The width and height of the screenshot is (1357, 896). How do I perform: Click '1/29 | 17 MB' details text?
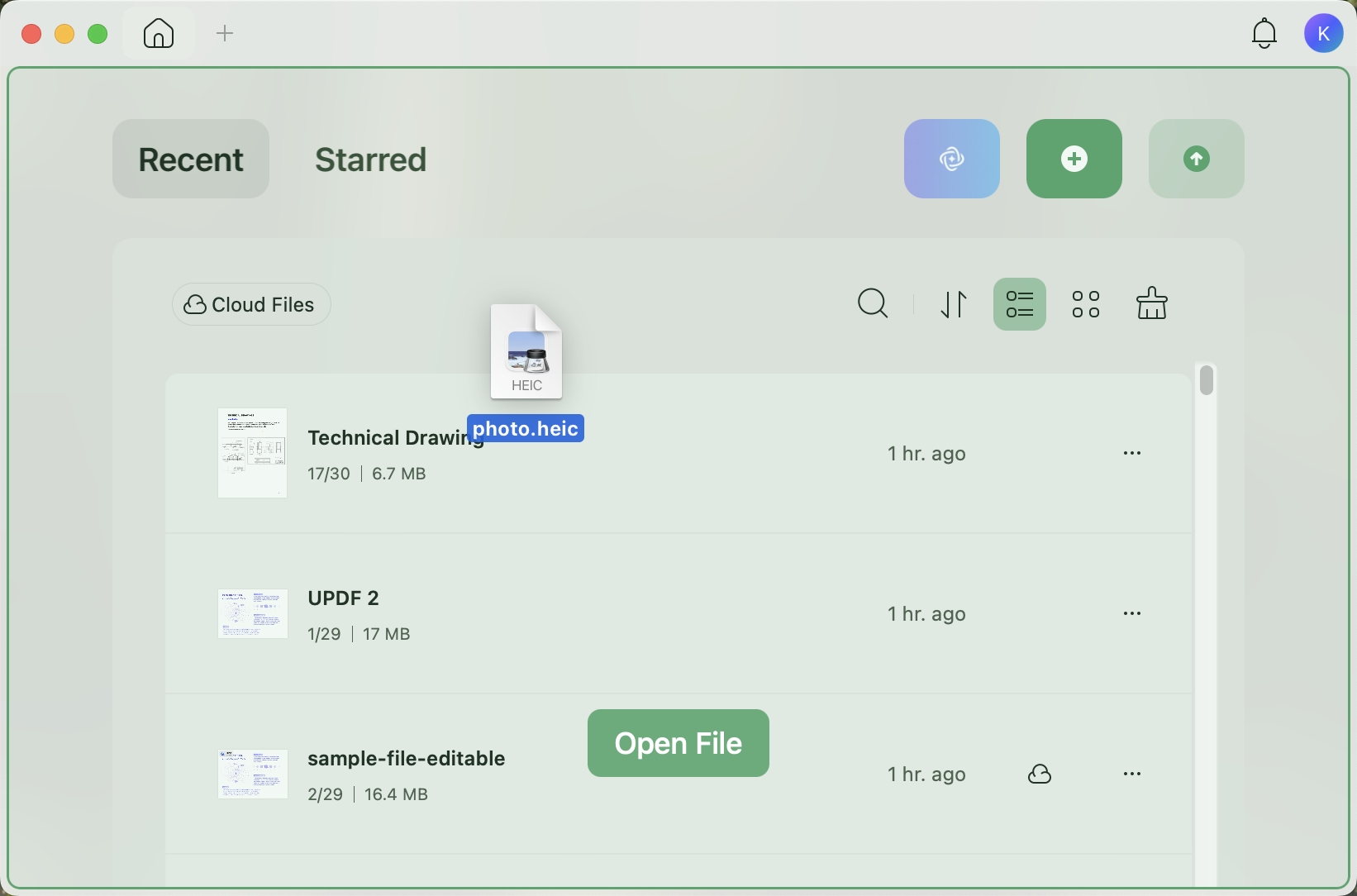(x=359, y=634)
